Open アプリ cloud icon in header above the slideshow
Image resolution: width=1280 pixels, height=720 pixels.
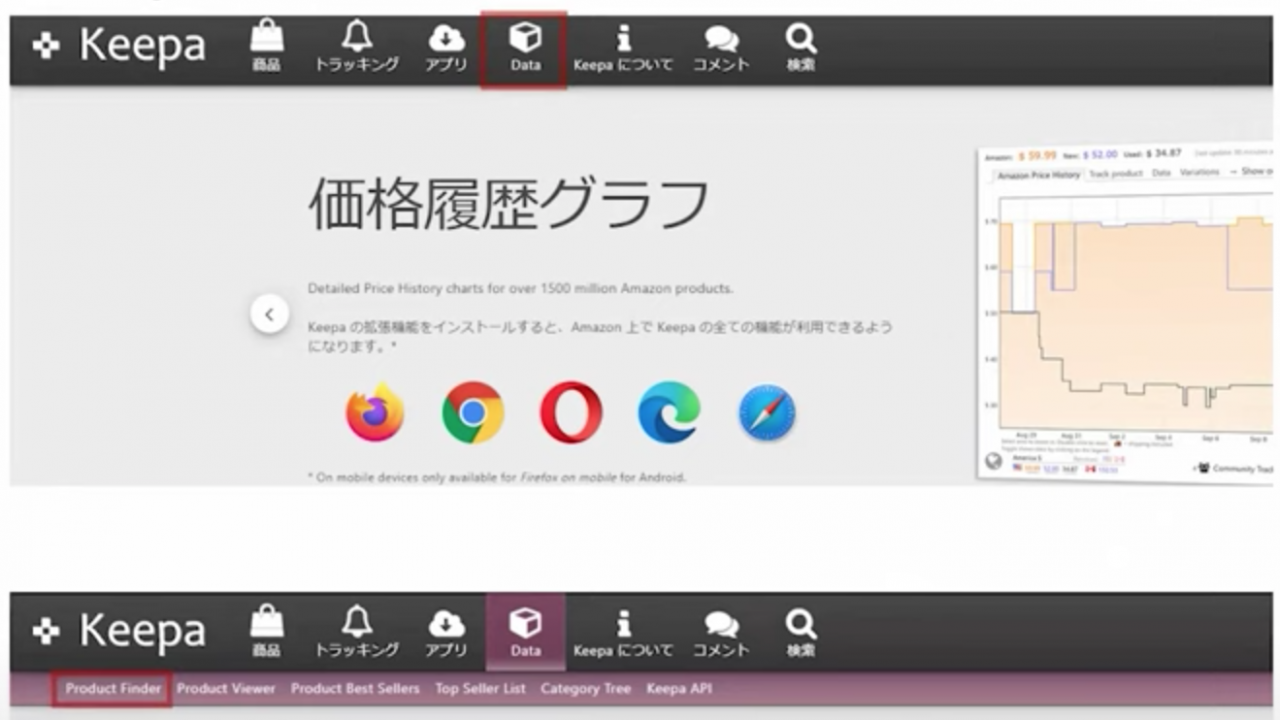[446, 48]
